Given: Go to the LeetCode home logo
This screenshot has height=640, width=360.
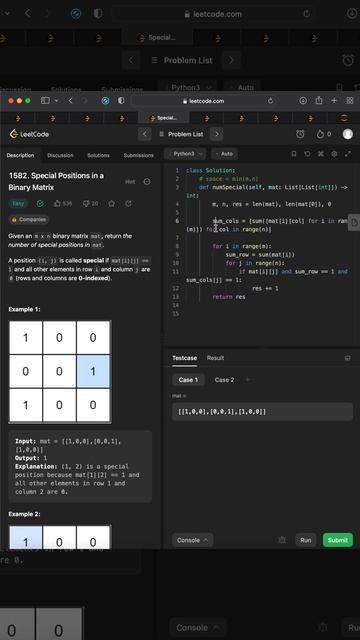Looking at the screenshot, I should click(29, 134).
